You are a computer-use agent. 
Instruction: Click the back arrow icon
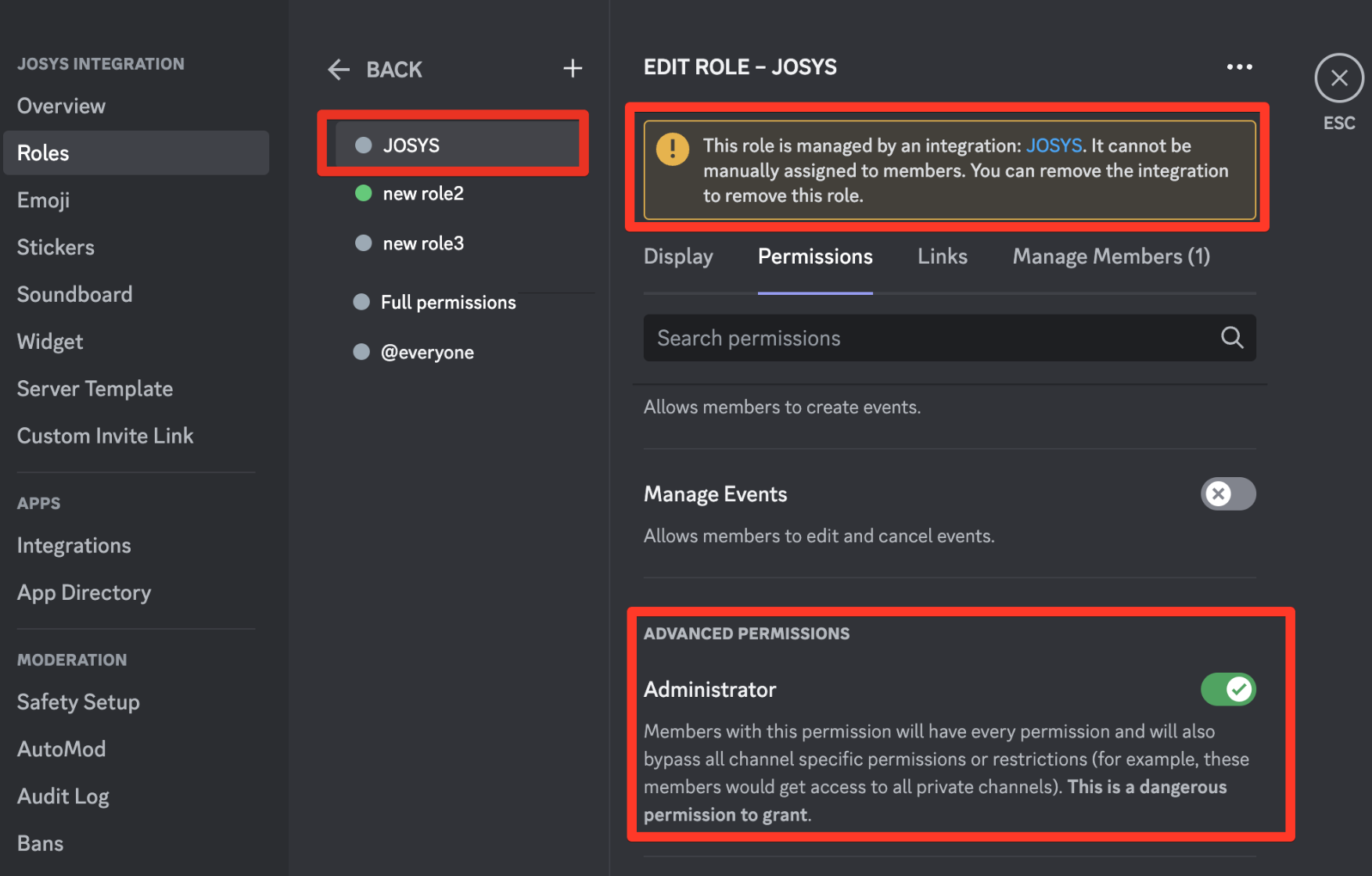tap(339, 70)
